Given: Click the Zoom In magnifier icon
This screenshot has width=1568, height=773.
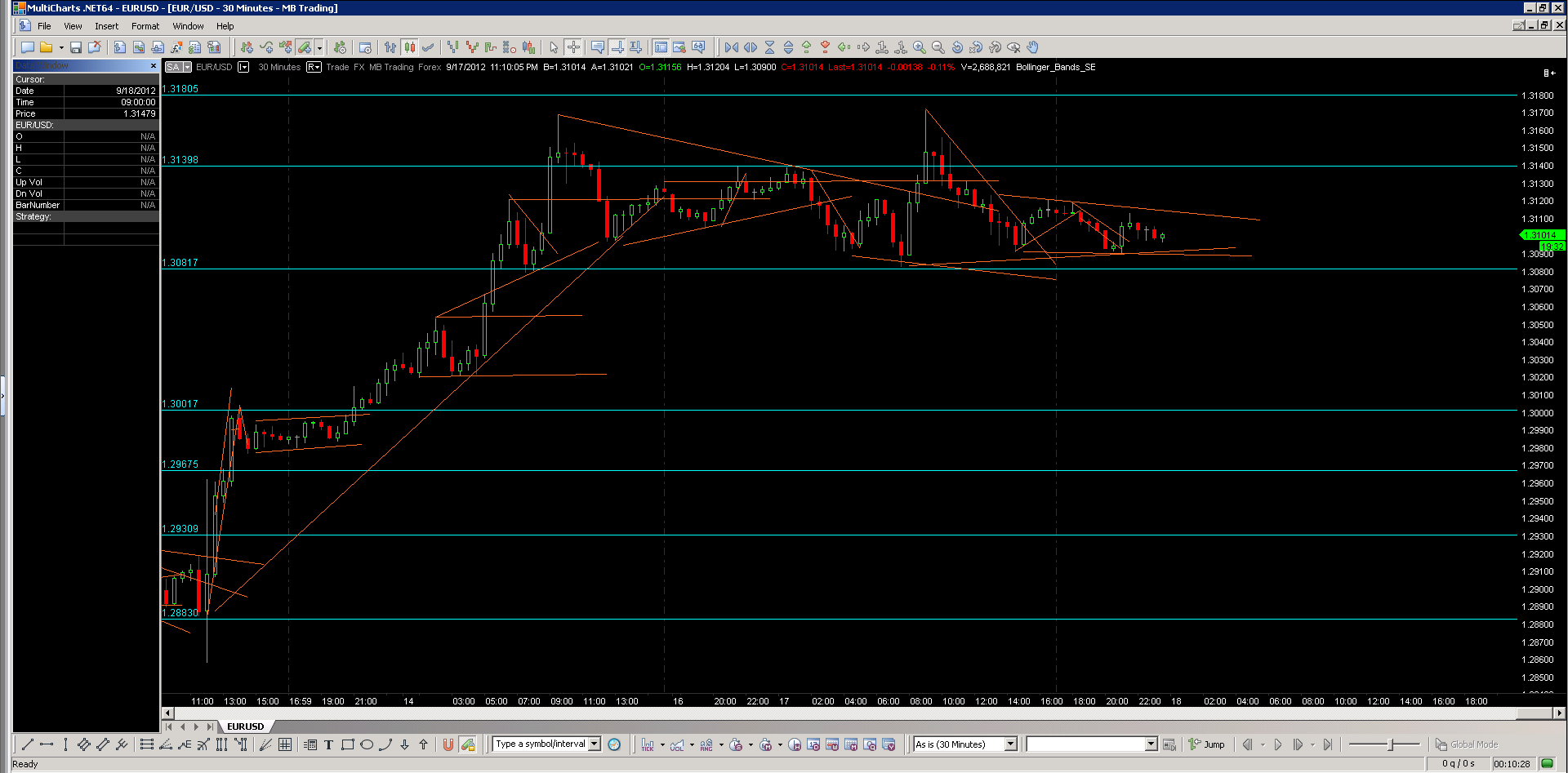Looking at the screenshot, I should [920, 47].
